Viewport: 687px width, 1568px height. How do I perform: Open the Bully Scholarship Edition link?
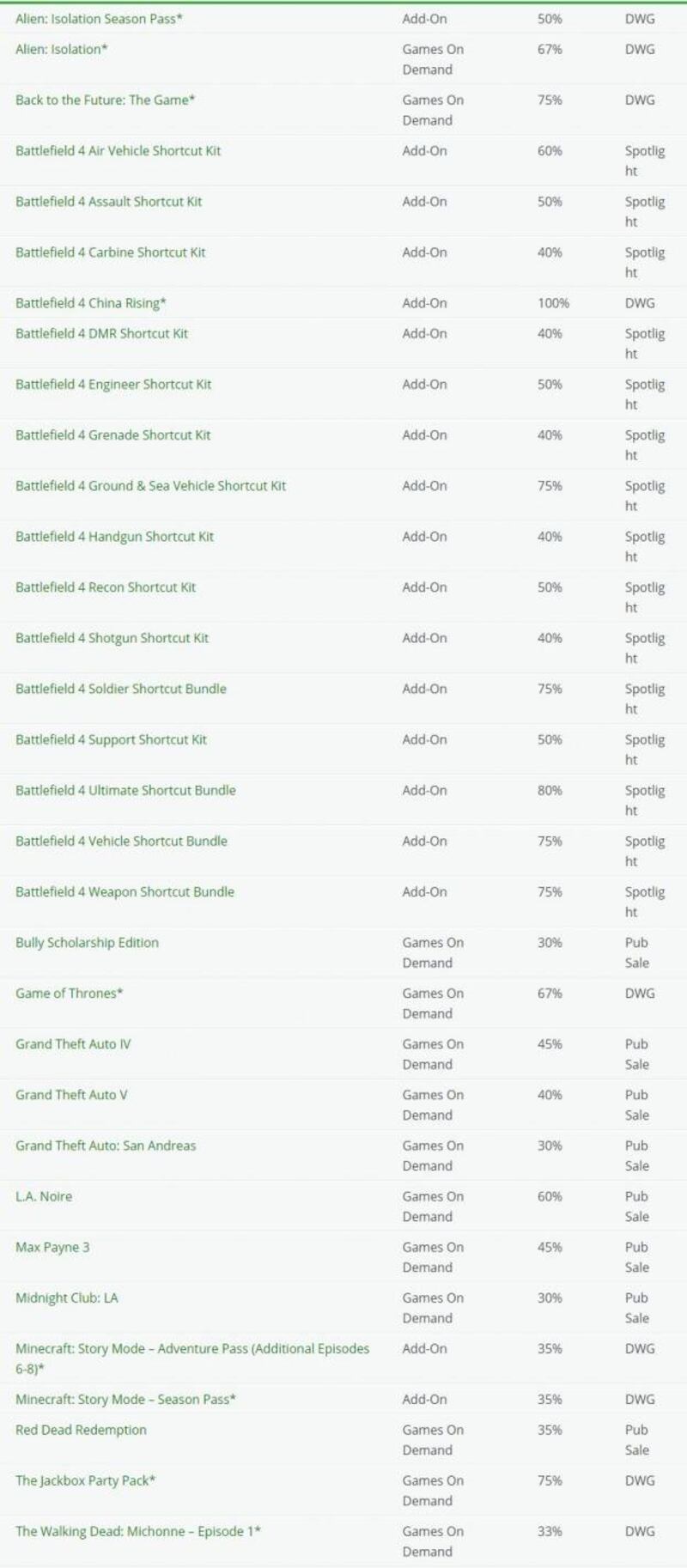[x=87, y=942]
